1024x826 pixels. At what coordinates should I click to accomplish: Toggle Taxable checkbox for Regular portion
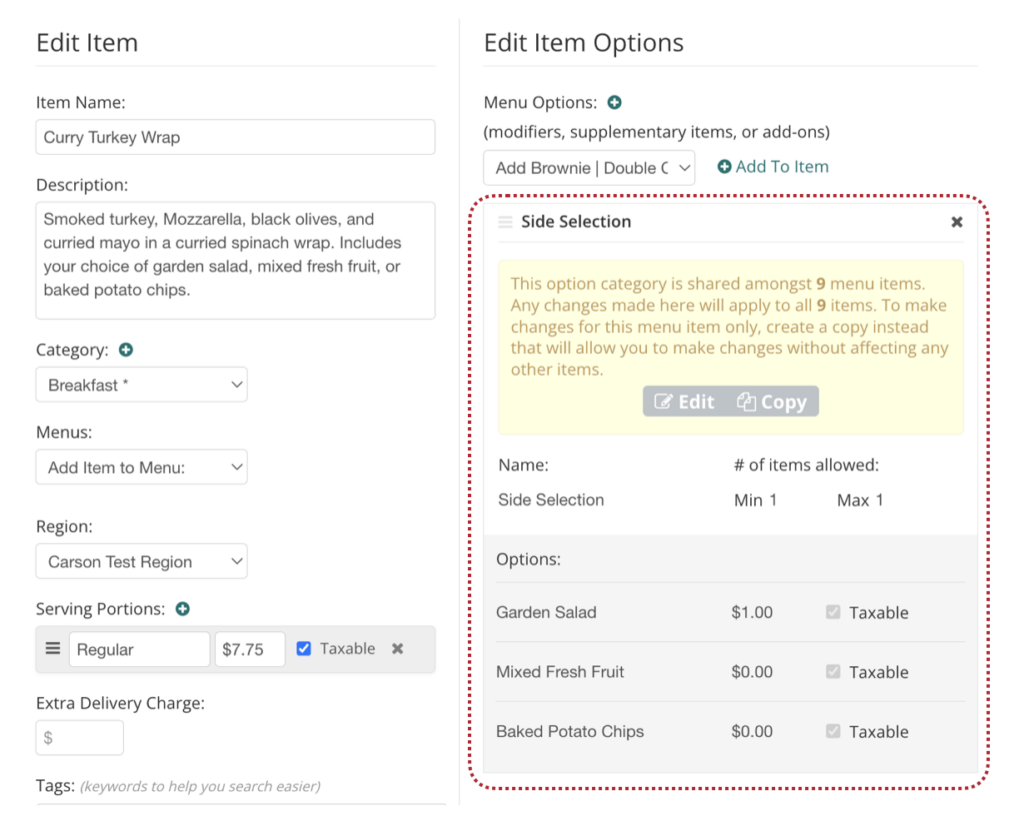click(x=304, y=649)
